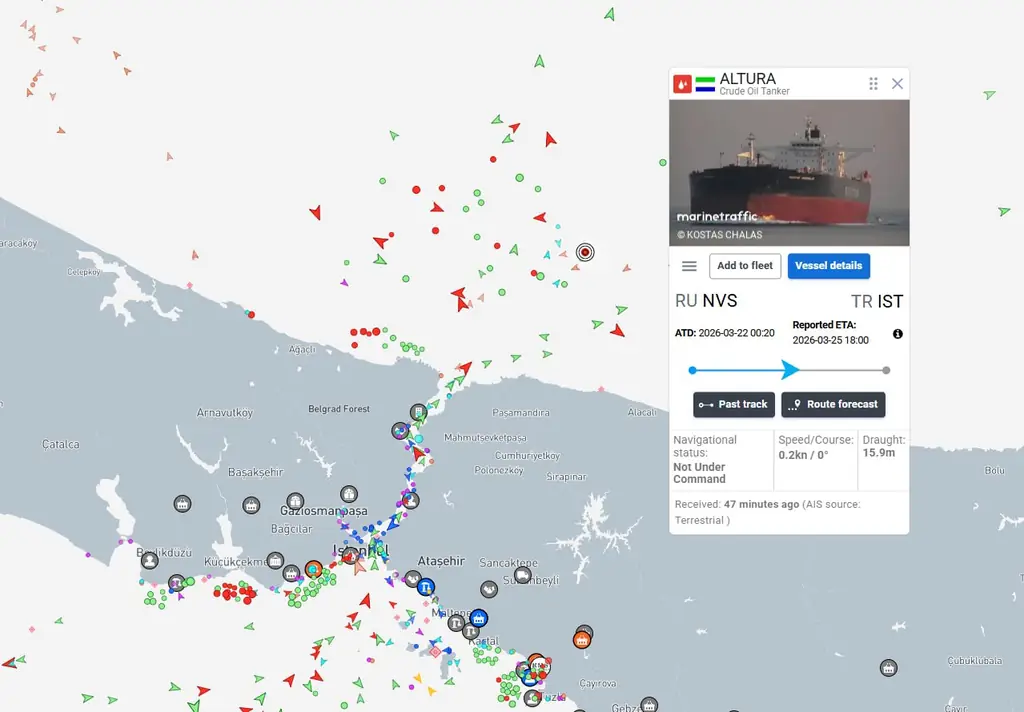
Task: Click the port icon right of Belgrad Forest
Action: [x=418, y=411]
